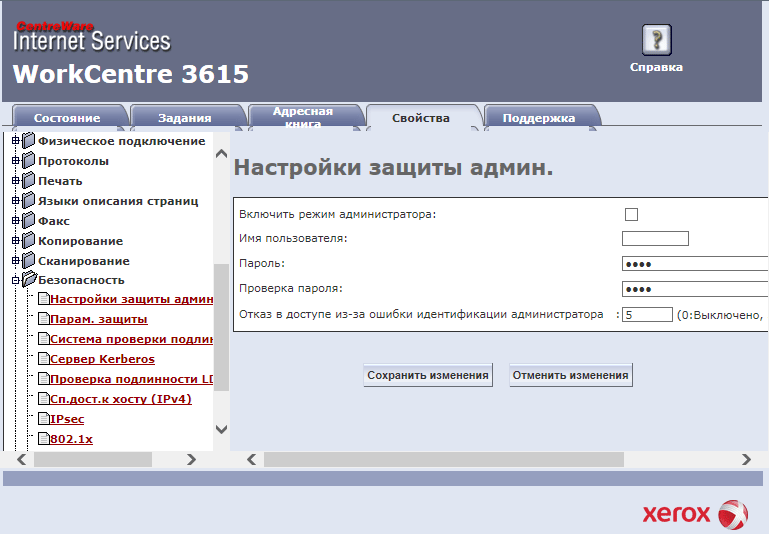769x534 pixels.
Task: Expand the Языки описания страниц tree node
Action: (16, 201)
